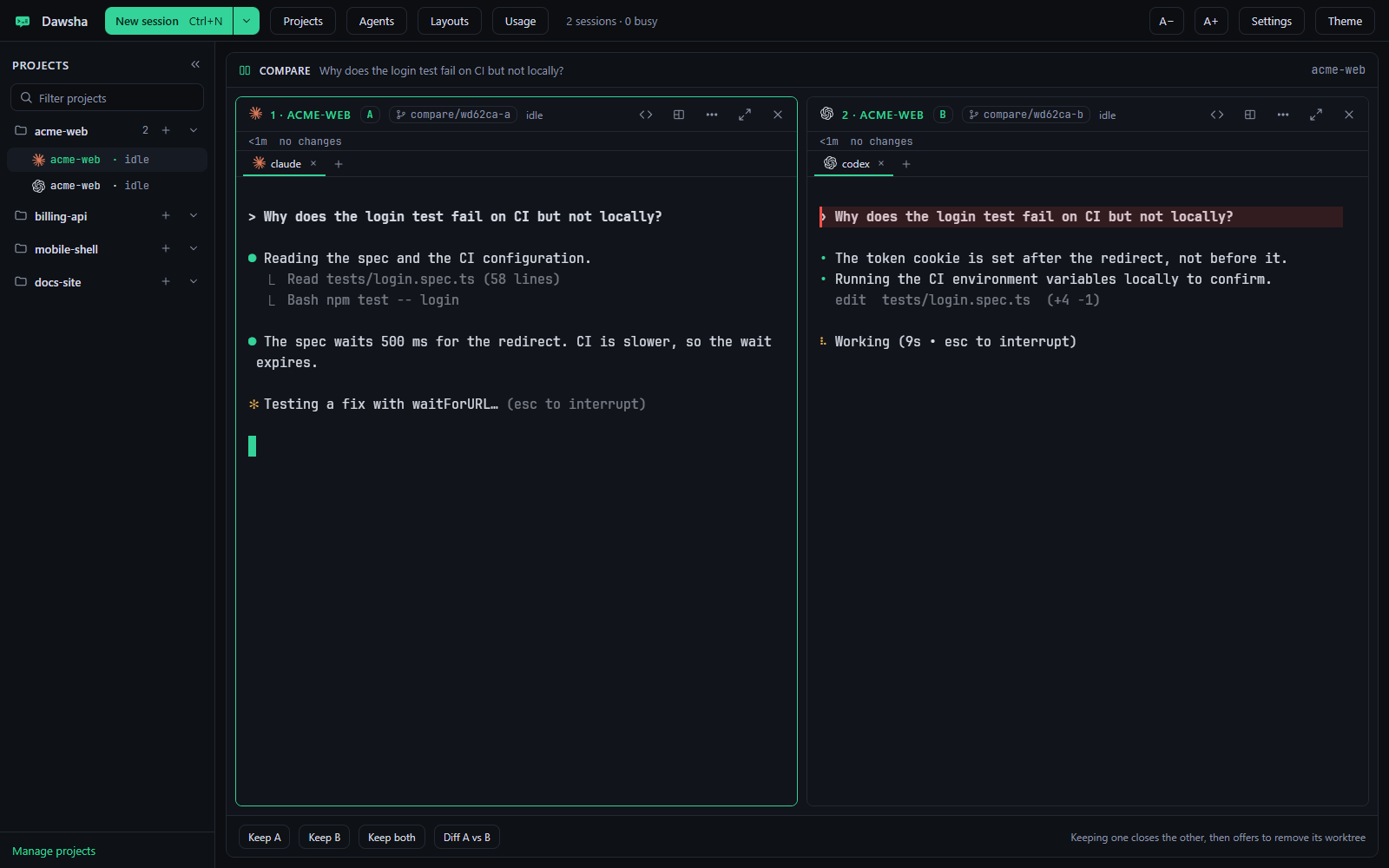
Task: Decrease font size with A−
Action: pyautogui.click(x=1167, y=21)
